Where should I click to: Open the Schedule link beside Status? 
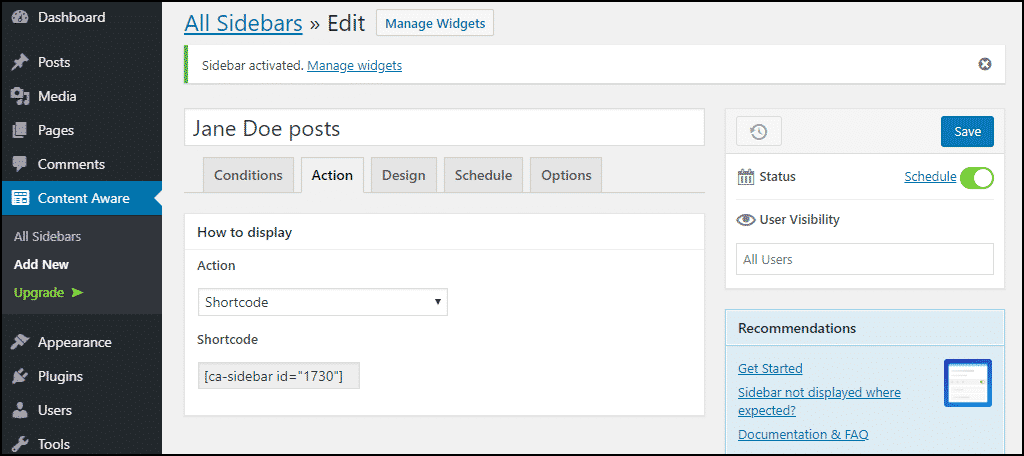click(930, 176)
